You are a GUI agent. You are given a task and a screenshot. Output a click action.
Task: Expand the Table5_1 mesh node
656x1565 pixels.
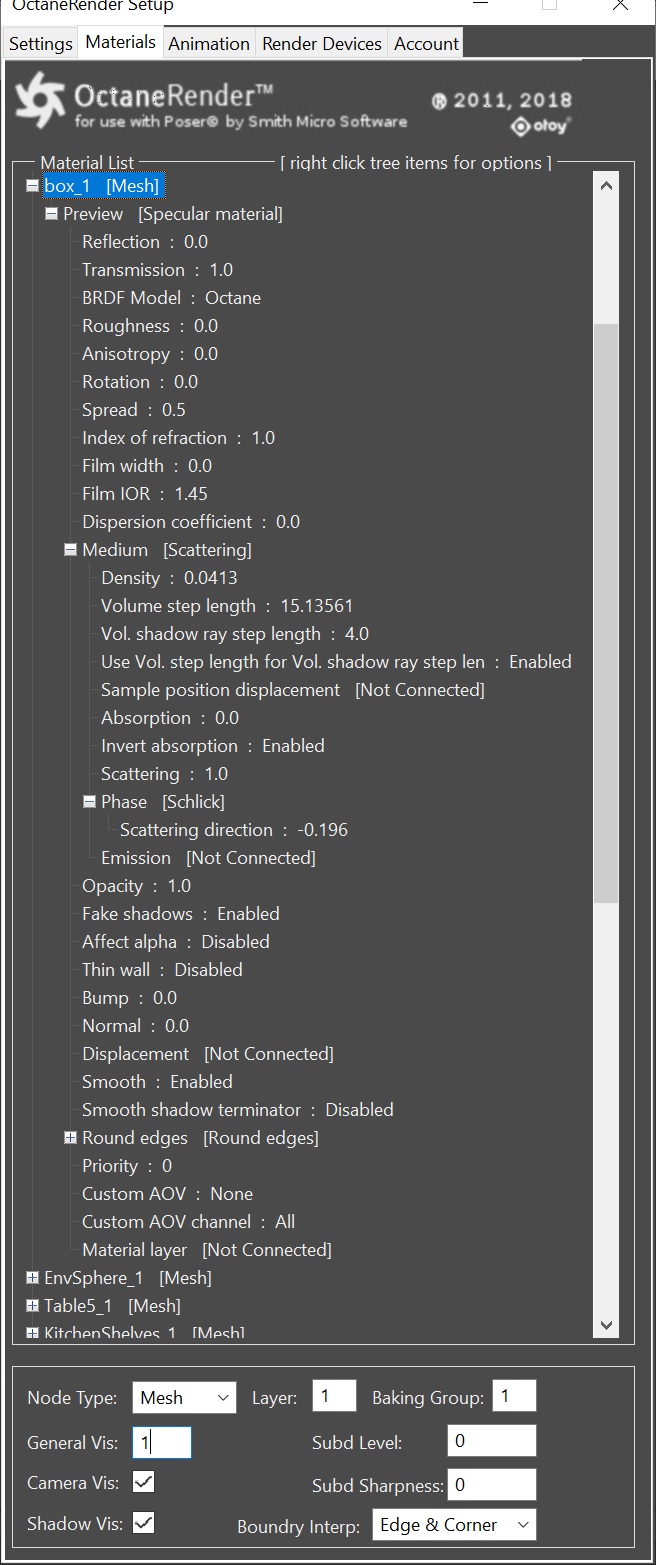tap(33, 1306)
